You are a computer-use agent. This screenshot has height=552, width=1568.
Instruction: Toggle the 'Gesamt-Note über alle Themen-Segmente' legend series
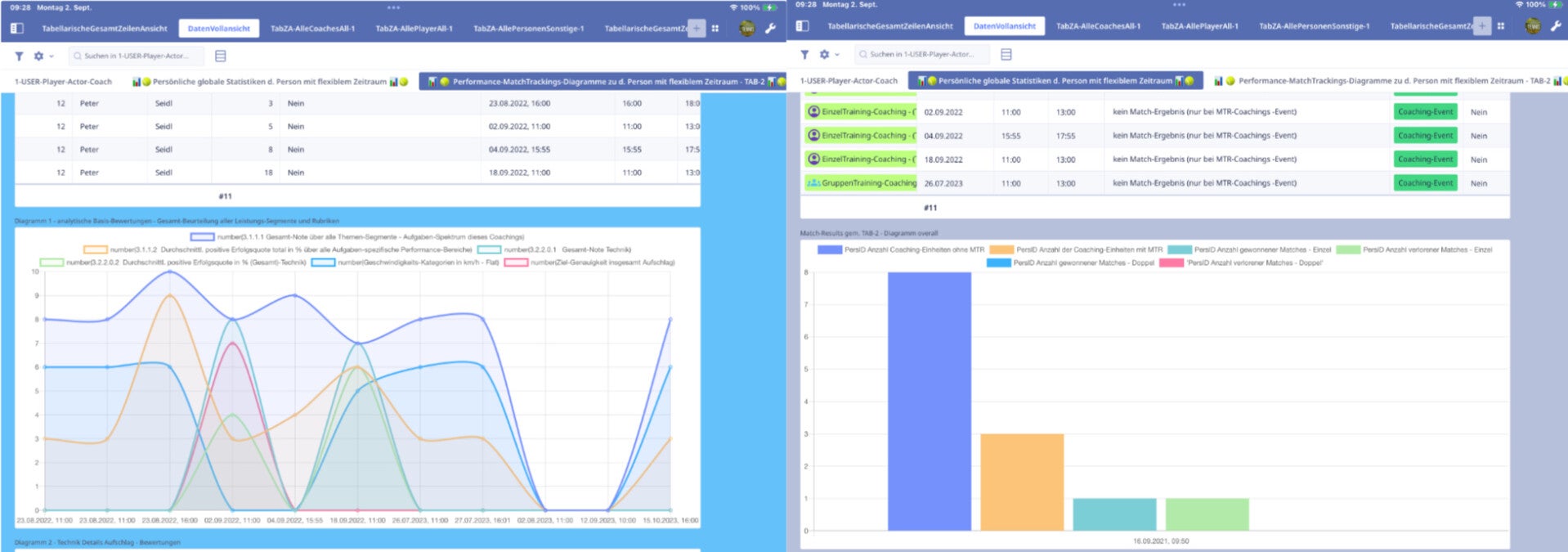click(x=357, y=237)
